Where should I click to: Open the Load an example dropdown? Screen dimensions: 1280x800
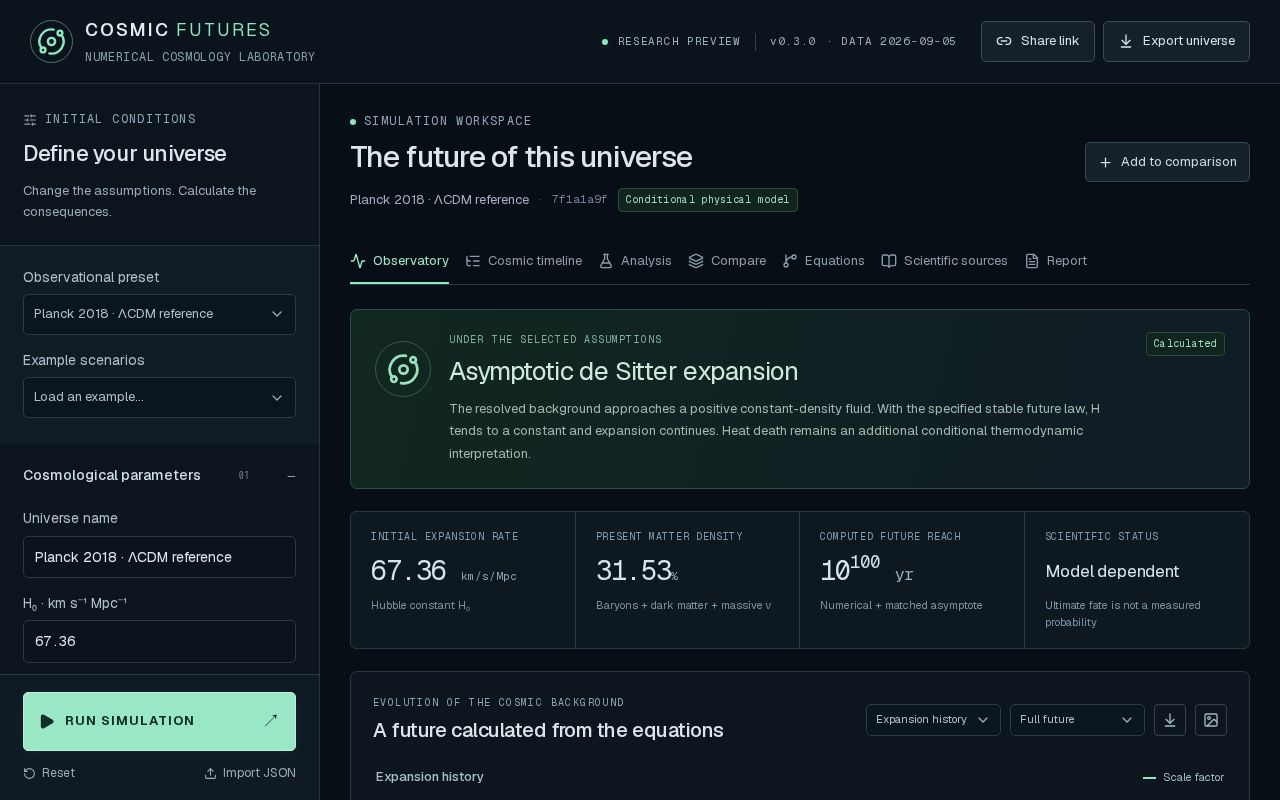[x=159, y=397]
